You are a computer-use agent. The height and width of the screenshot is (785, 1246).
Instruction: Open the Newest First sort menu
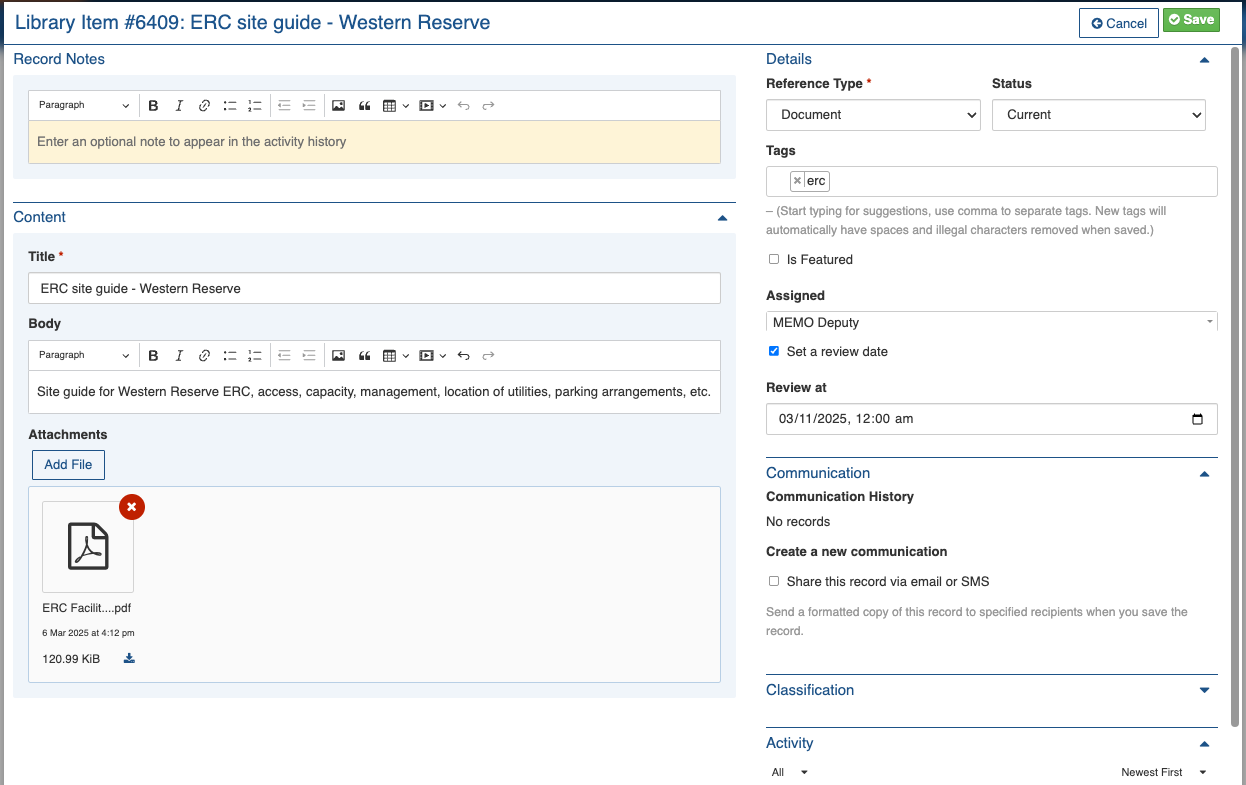1163,772
